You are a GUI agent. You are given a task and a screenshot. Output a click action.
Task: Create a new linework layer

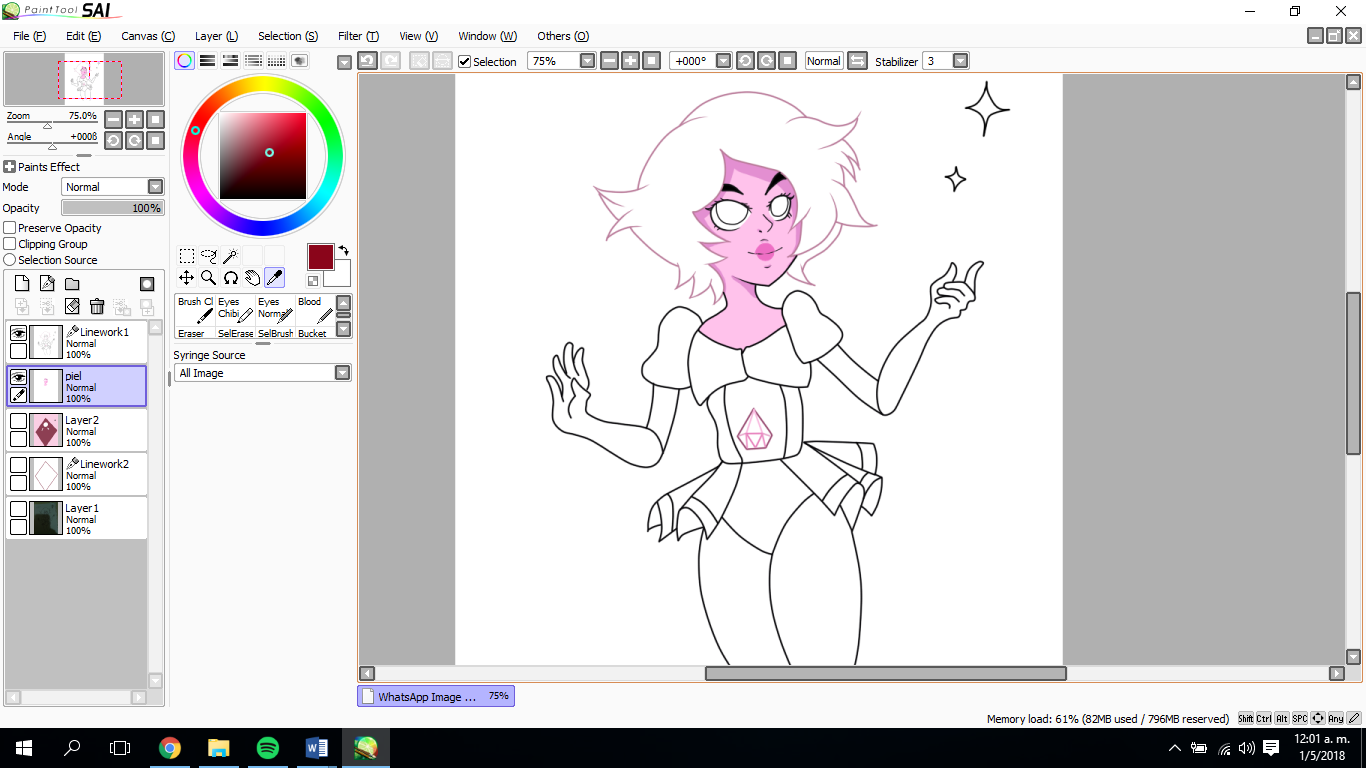(47, 284)
